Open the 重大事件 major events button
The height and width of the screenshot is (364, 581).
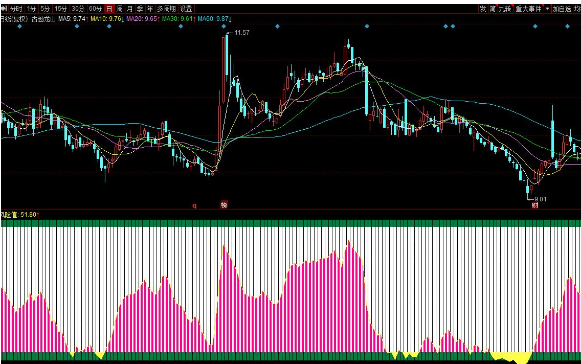[529, 9]
